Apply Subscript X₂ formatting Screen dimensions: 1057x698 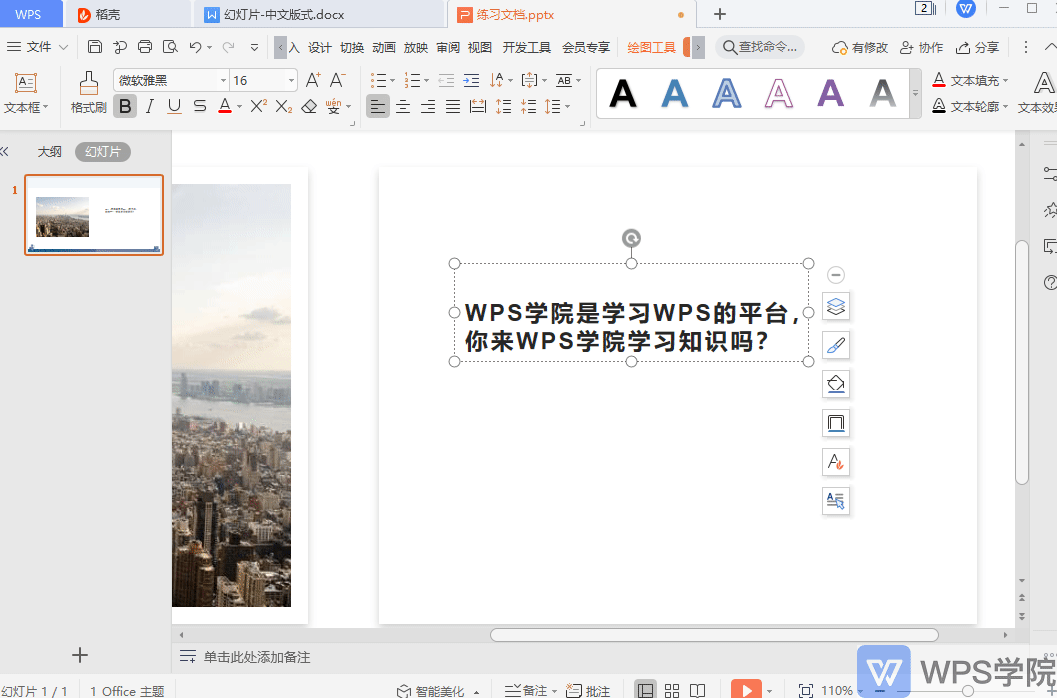(x=284, y=106)
